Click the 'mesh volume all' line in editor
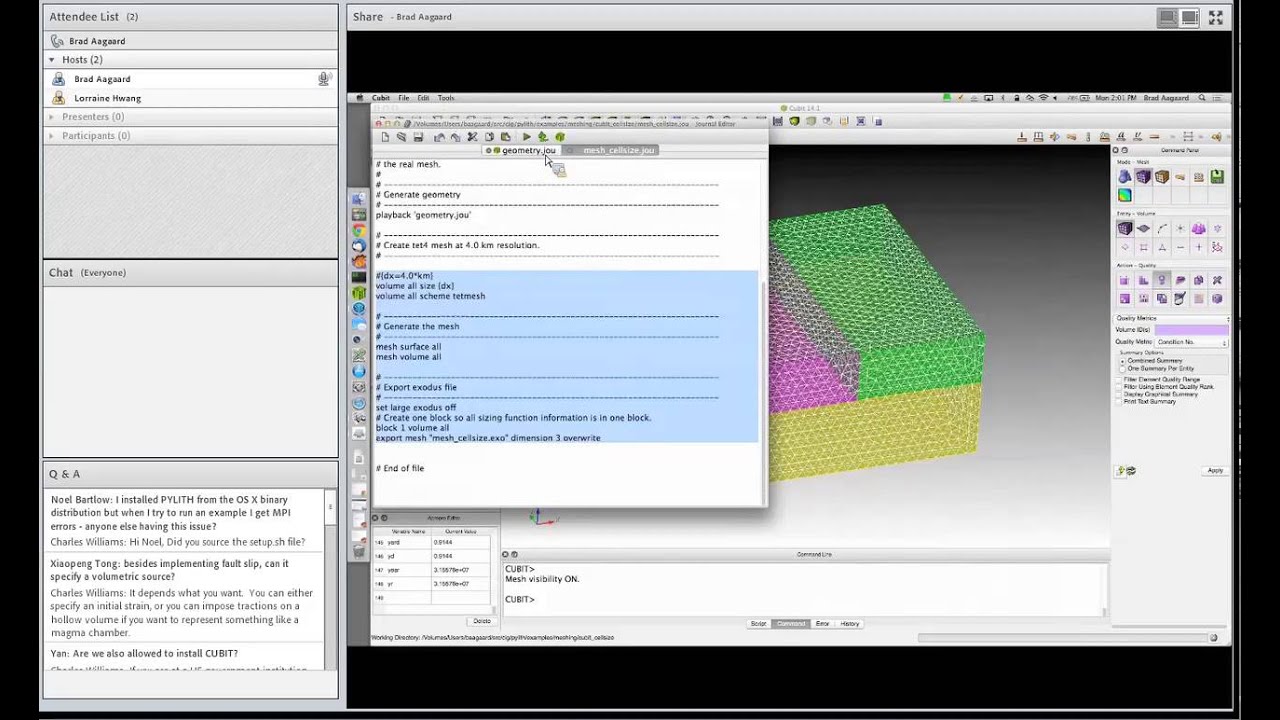Image resolution: width=1280 pixels, height=720 pixels. click(408, 357)
